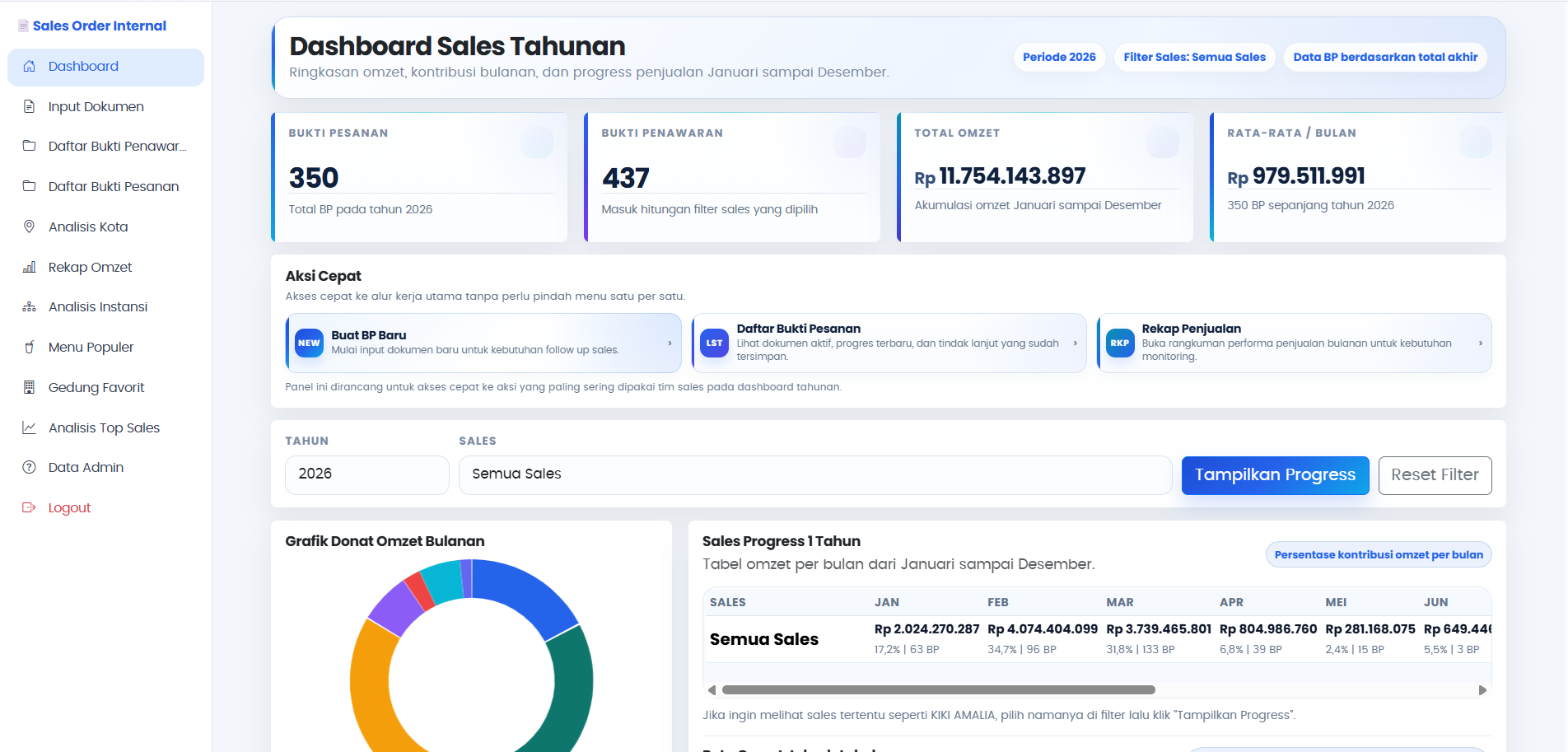Open the Input Dokumen menu item
The image size is (1568, 752).
[105, 106]
